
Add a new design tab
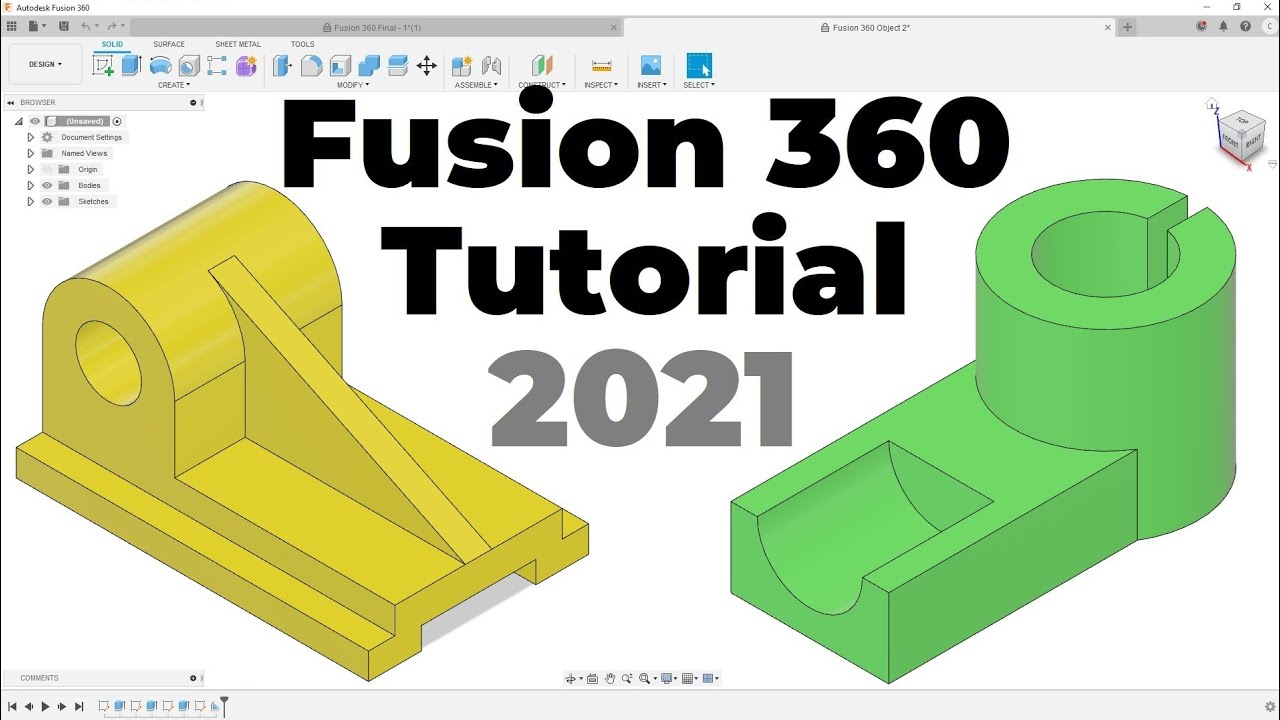pos(1127,27)
